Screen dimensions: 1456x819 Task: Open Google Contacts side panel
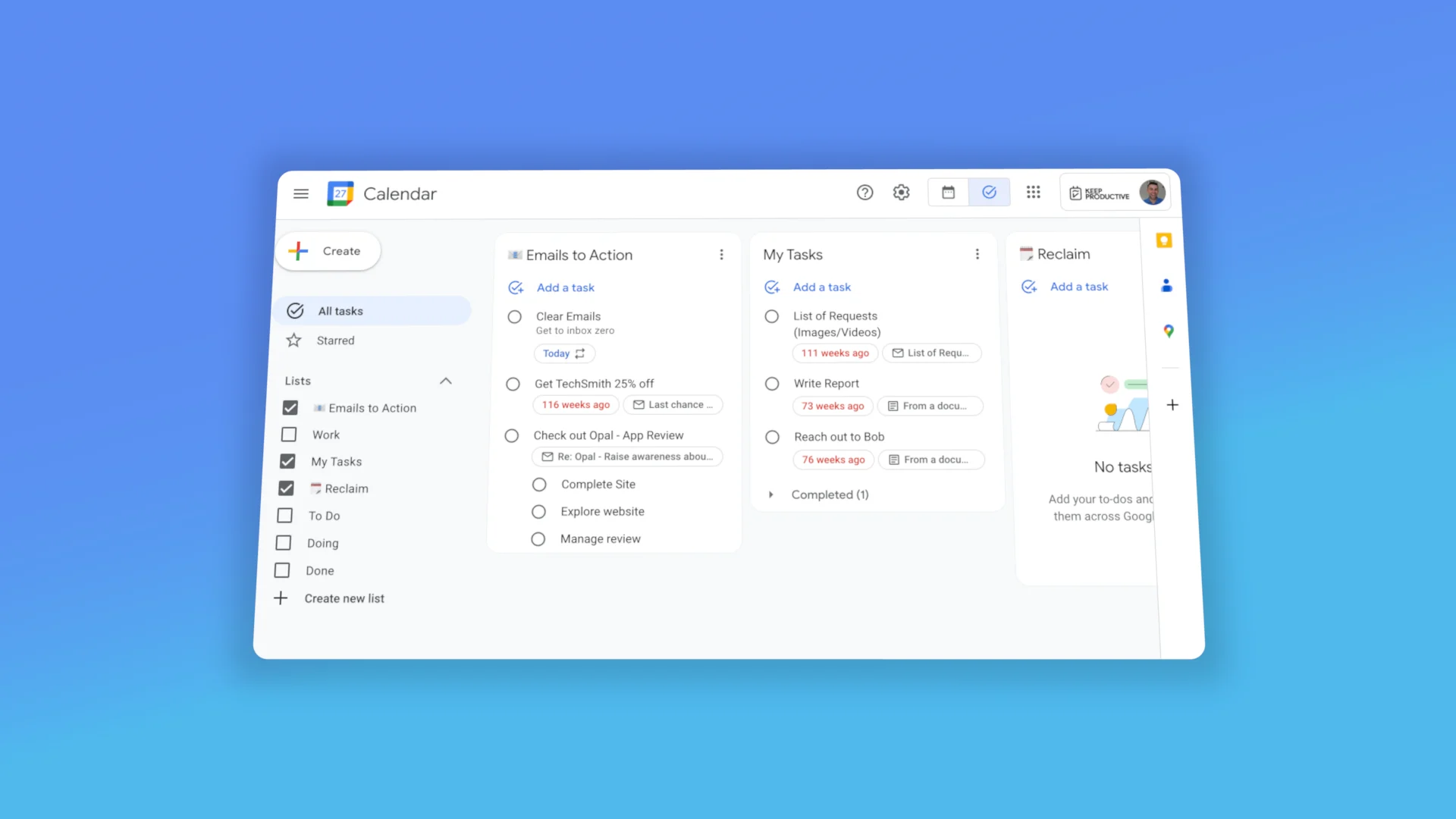point(1166,286)
